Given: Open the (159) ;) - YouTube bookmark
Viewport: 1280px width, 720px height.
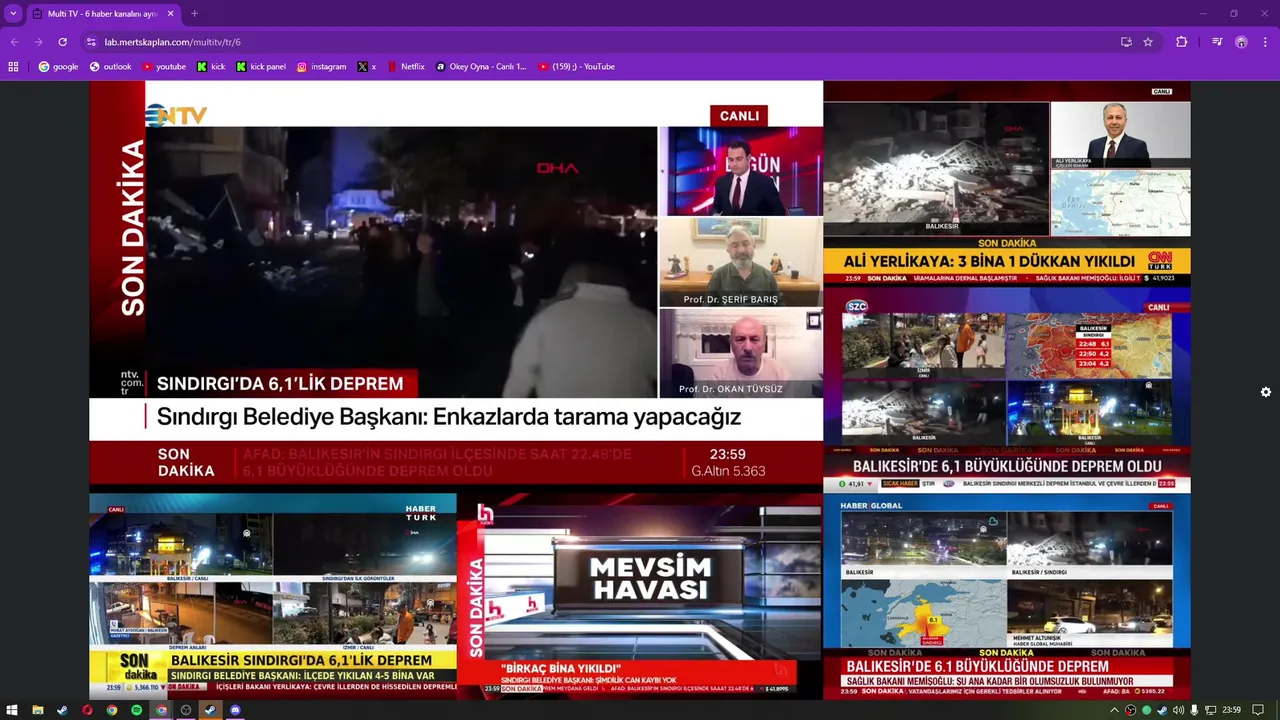Looking at the screenshot, I should [x=577, y=67].
